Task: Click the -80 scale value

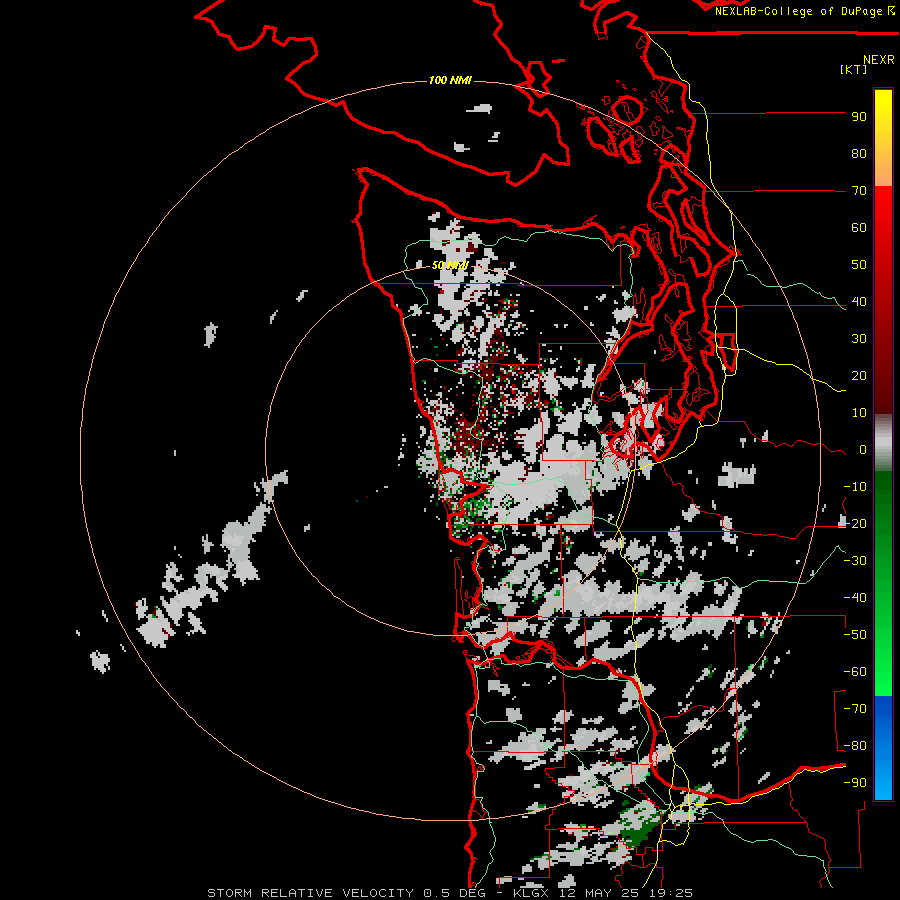Action: [855, 746]
